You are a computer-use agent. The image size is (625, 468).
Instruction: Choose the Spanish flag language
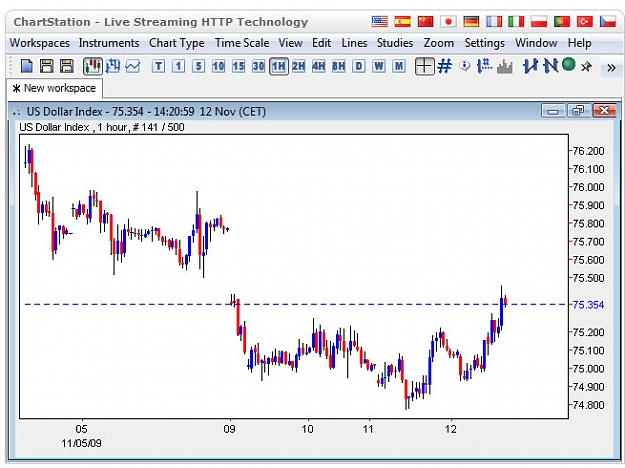coord(402,22)
